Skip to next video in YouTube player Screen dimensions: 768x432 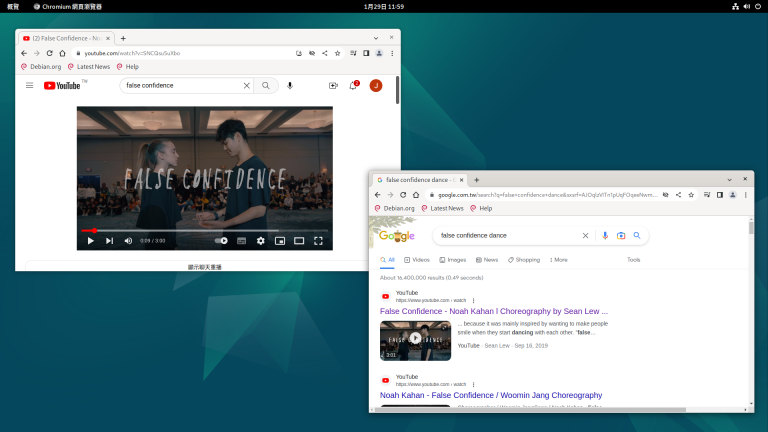[109, 241]
